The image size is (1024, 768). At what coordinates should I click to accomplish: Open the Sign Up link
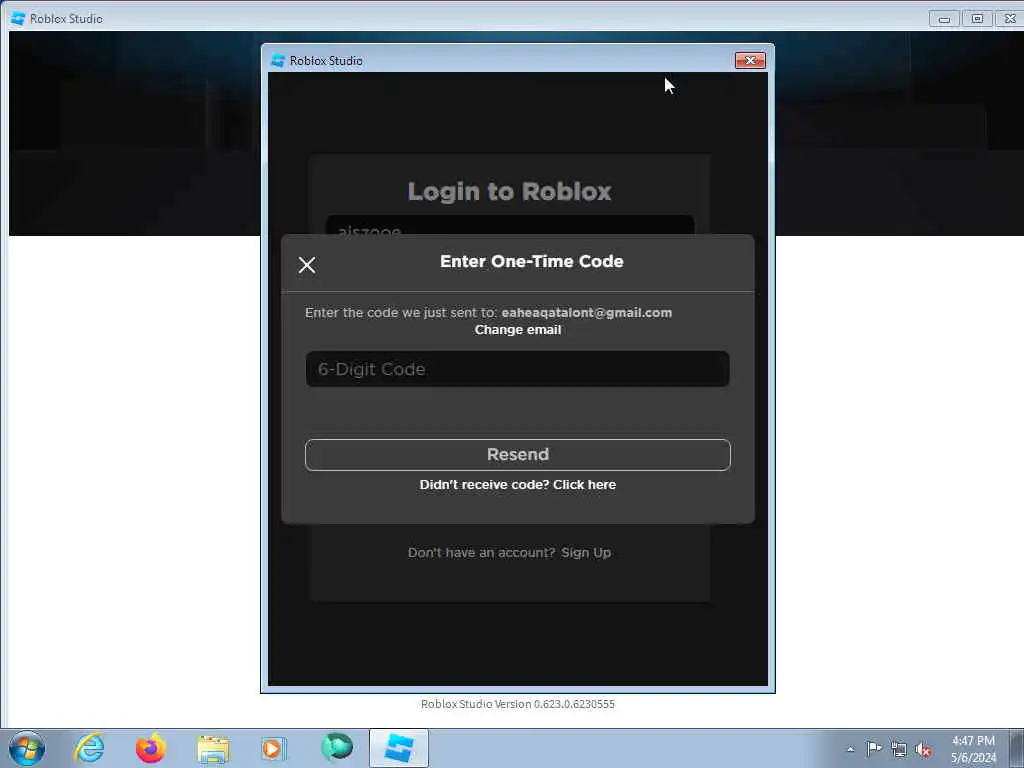[586, 552]
